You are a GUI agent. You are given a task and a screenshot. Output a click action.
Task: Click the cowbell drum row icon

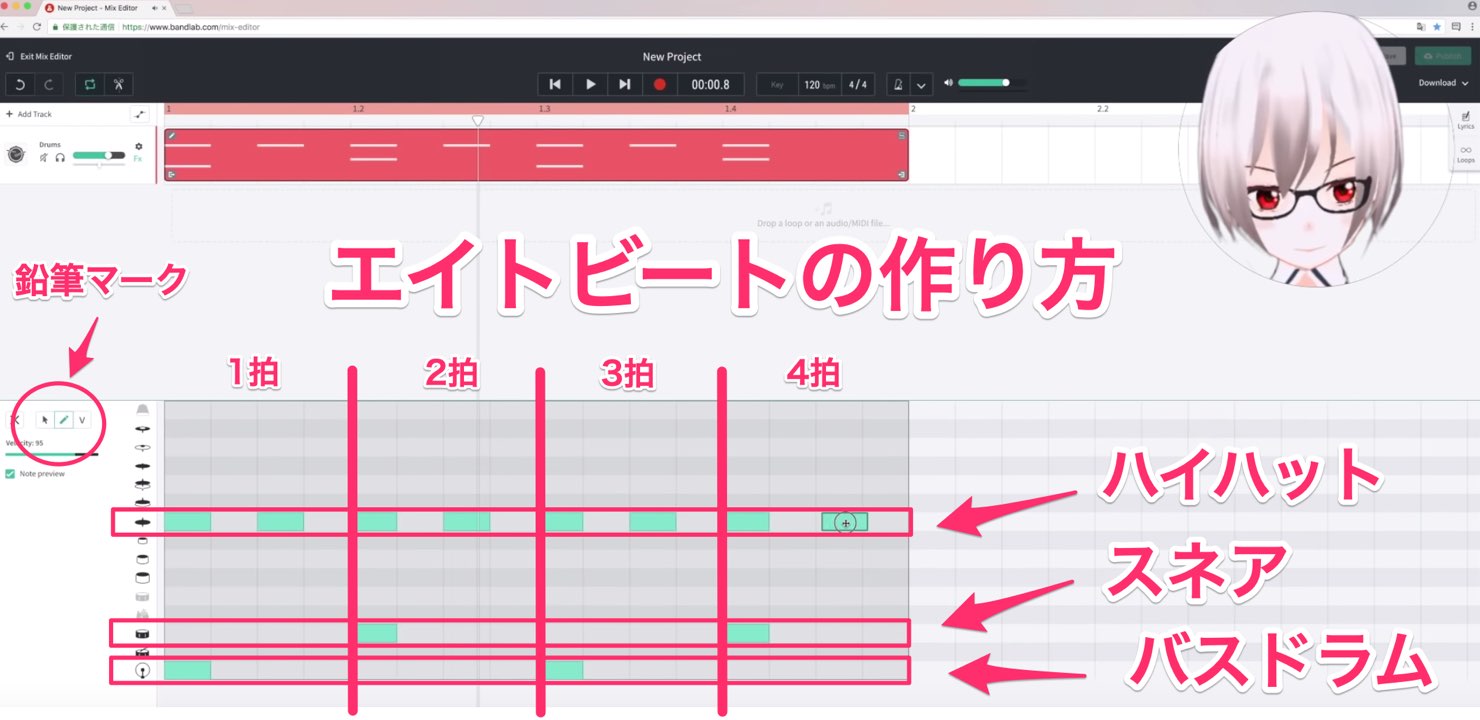(x=142, y=410)
